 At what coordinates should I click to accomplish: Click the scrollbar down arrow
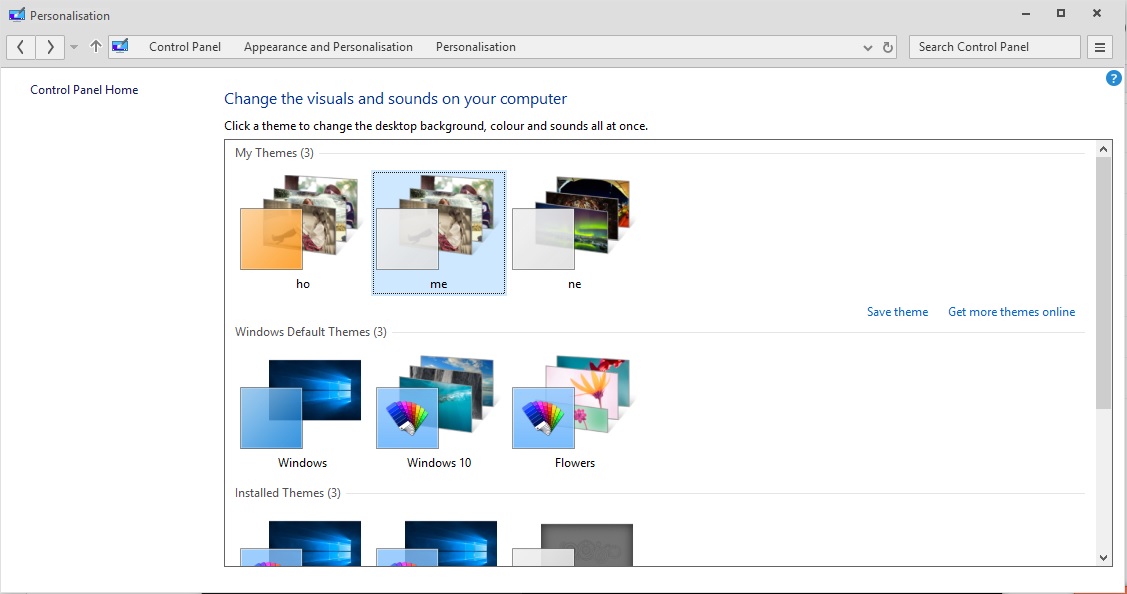click(x=1103, y=557)
